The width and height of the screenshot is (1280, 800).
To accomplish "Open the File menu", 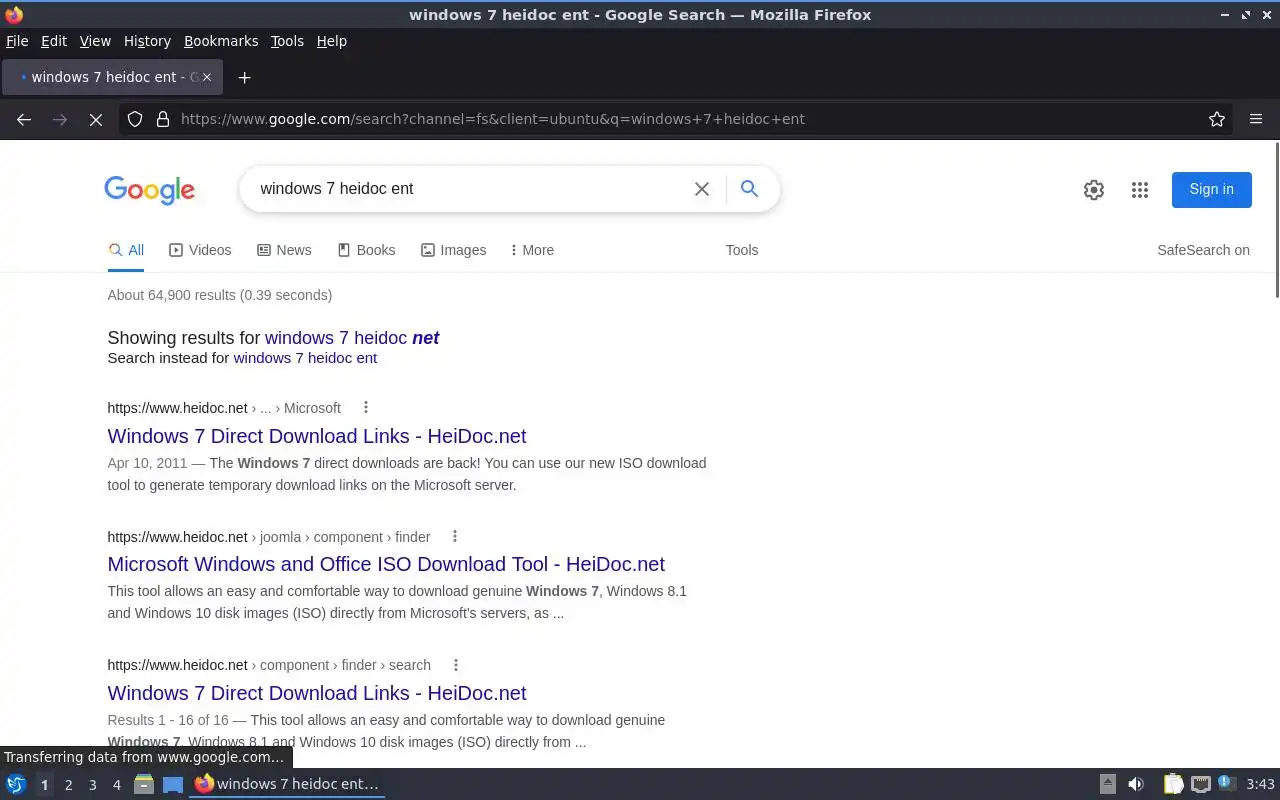I will point(17,41).
